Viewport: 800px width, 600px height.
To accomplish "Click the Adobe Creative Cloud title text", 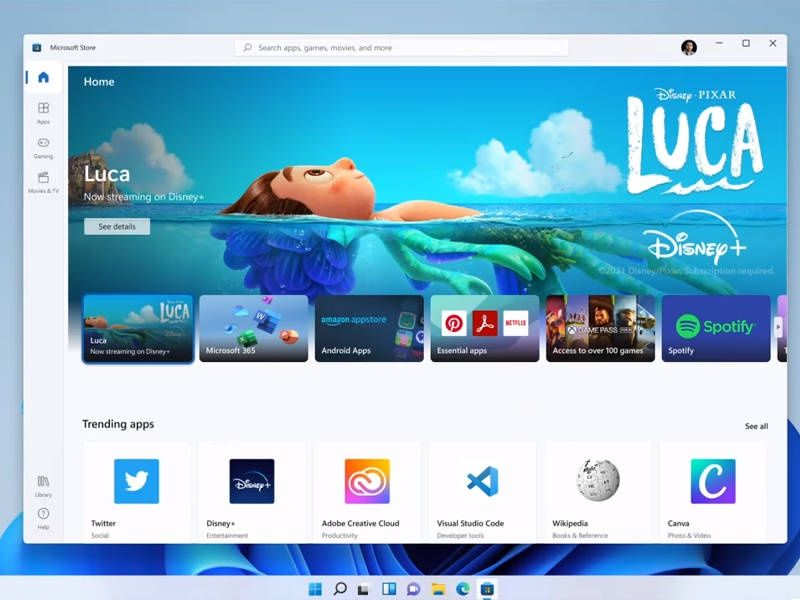I will [x=360, y=523].
